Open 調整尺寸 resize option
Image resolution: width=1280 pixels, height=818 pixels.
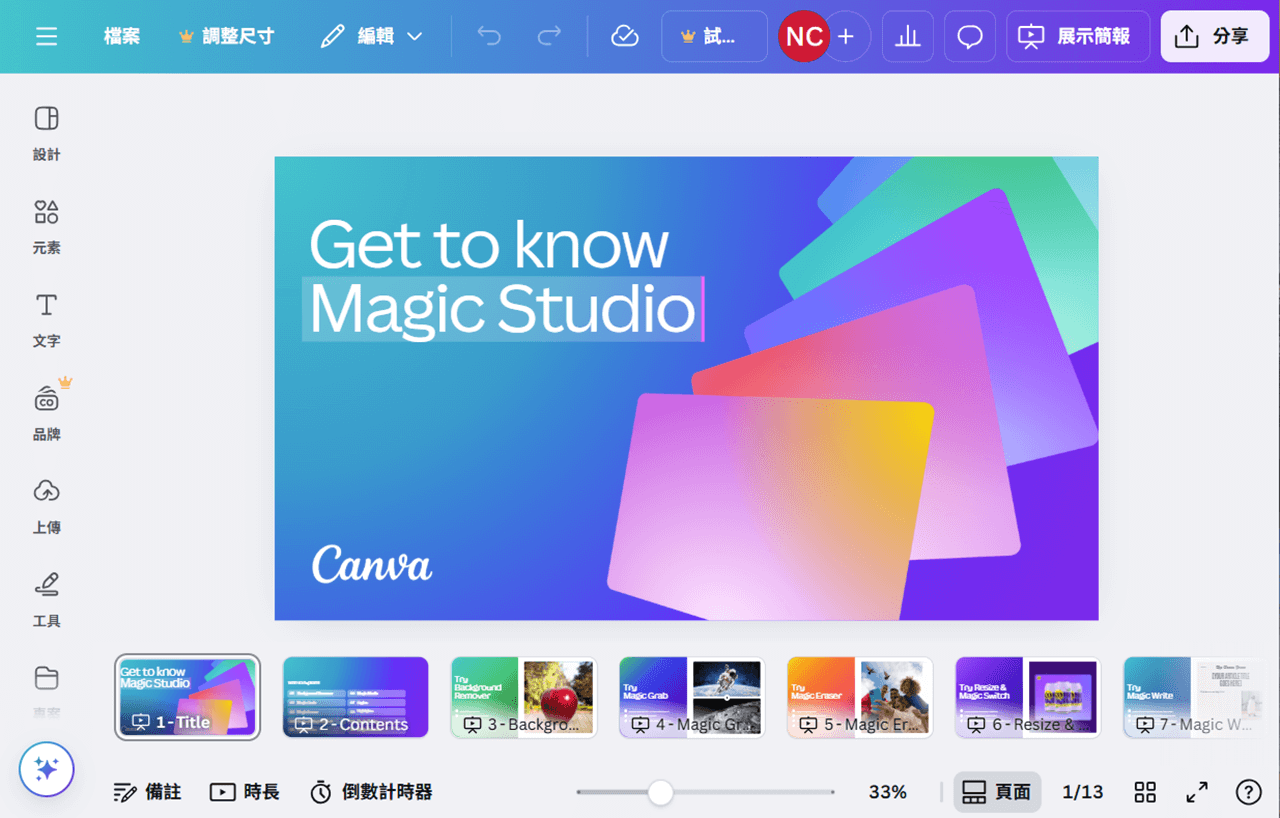point(226,37)
